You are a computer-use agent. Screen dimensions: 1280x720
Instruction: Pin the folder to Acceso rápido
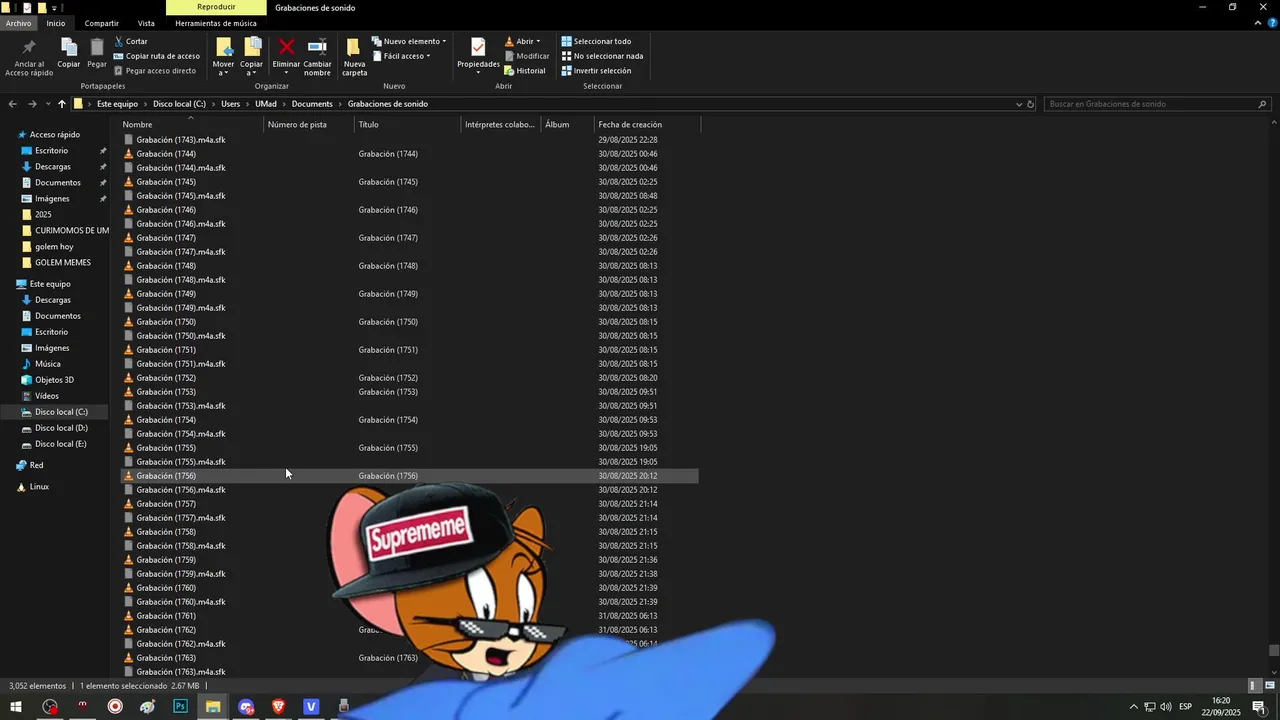coord(29,58)
